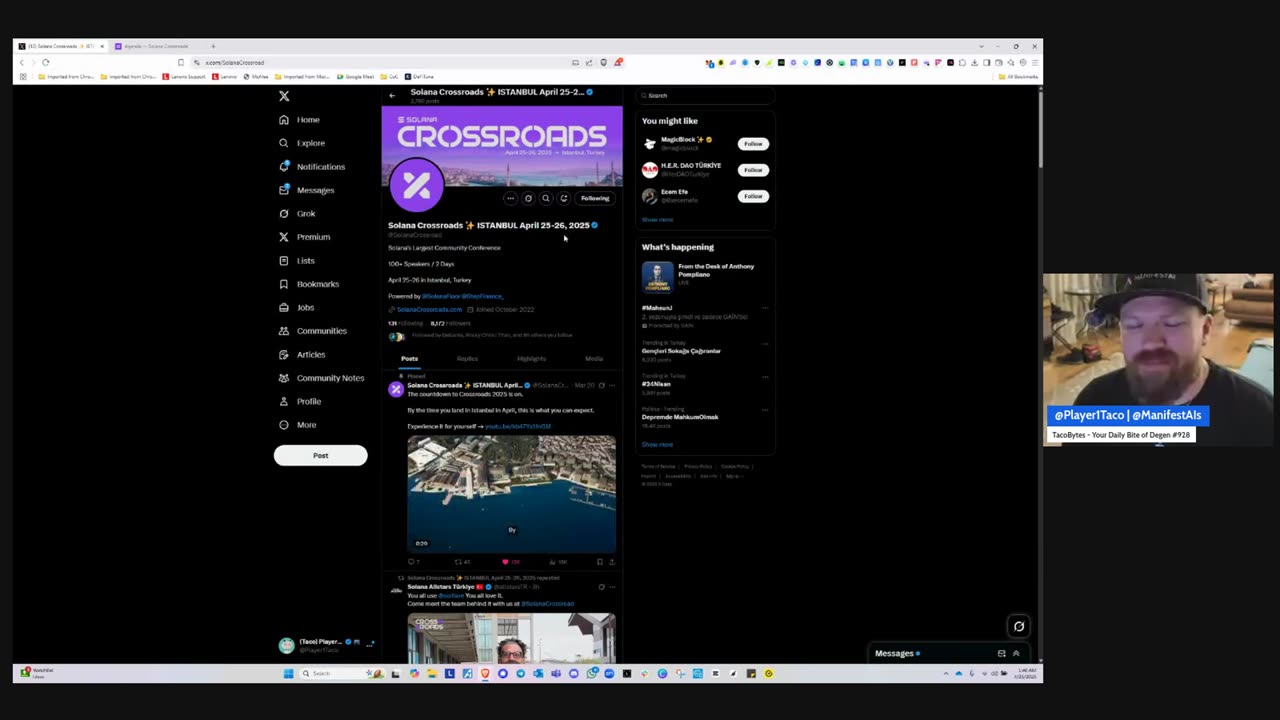Click the notify bell-plus icon on profile
The width and height of the screenshot is (1280, 720).
(x=564, y=198)
